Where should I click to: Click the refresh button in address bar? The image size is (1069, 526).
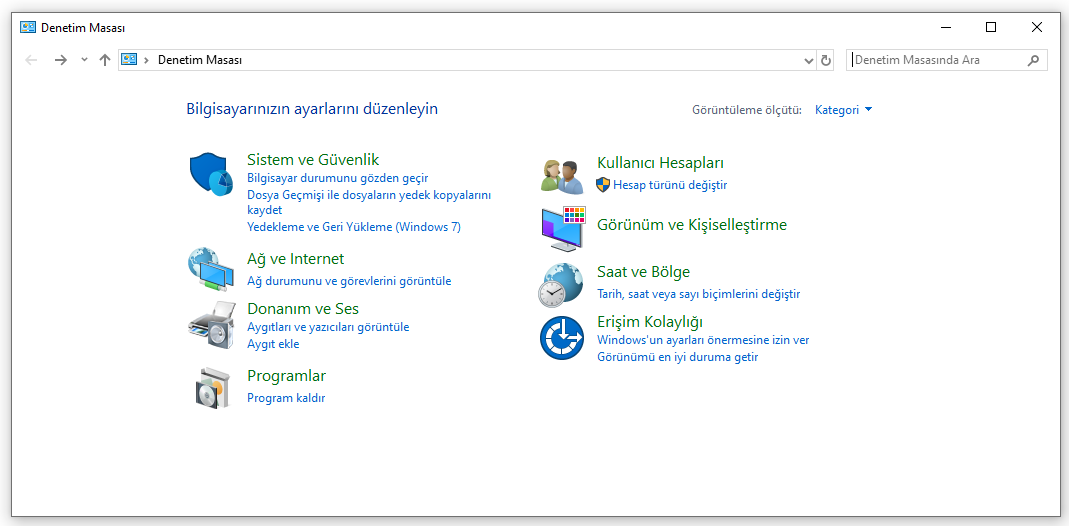pos(826,60)
